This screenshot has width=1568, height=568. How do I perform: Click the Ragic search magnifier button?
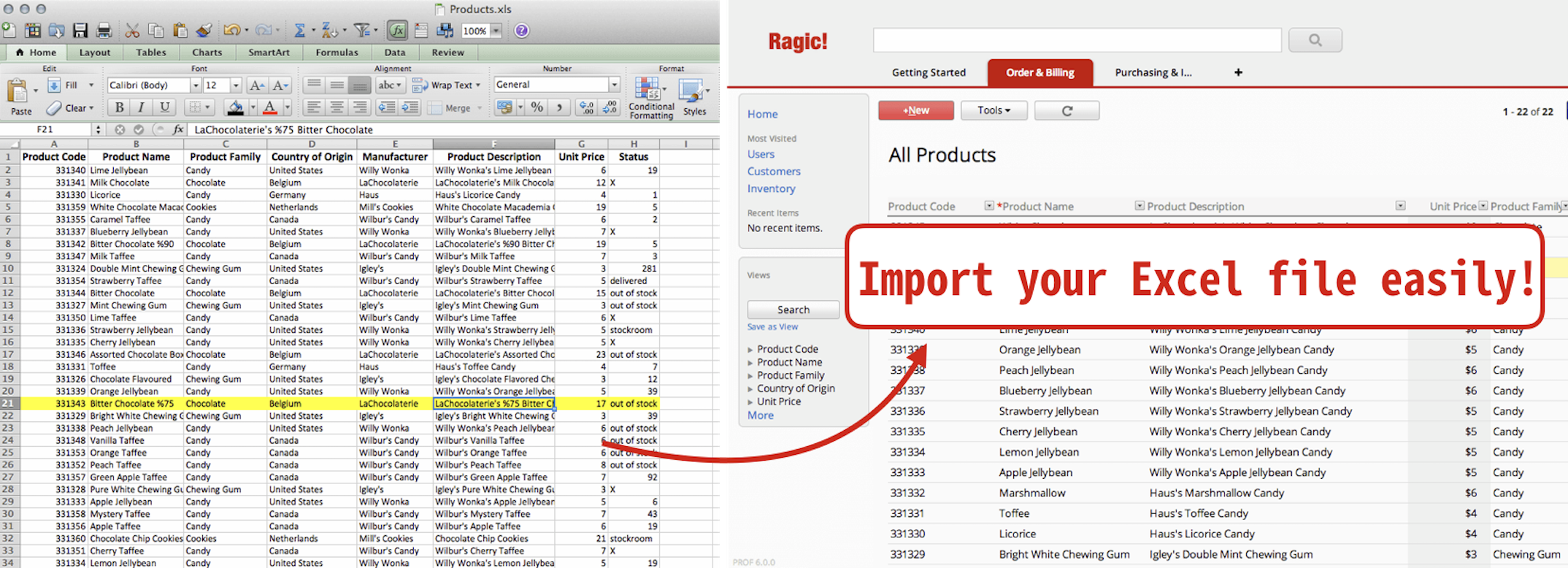1315,40
